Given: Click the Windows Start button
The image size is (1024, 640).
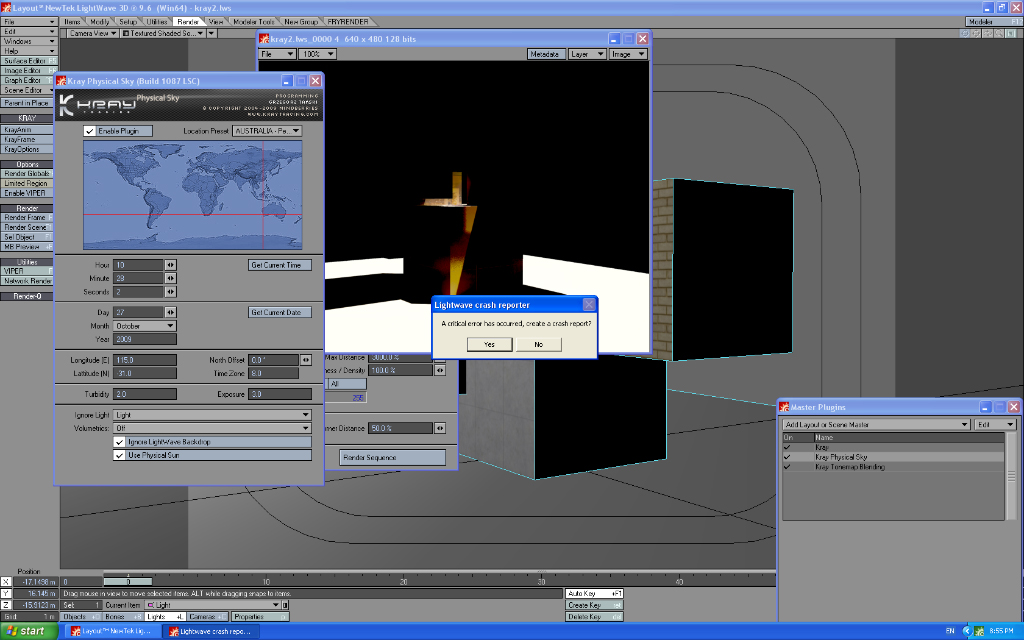Looking at the screenshot, I should pos(25,631).
